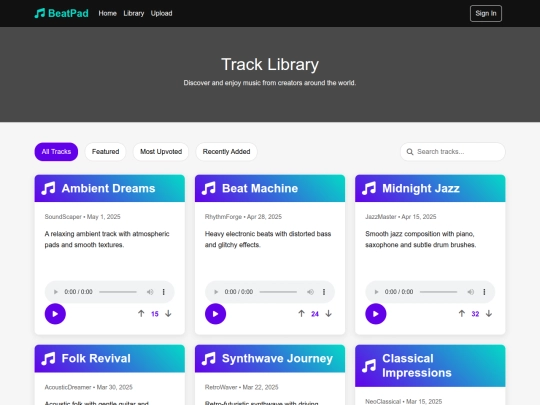This screenshot has width=540, height=405.
Task: Mute the Midnight Jazz audio player
Action: pos(470,292)
